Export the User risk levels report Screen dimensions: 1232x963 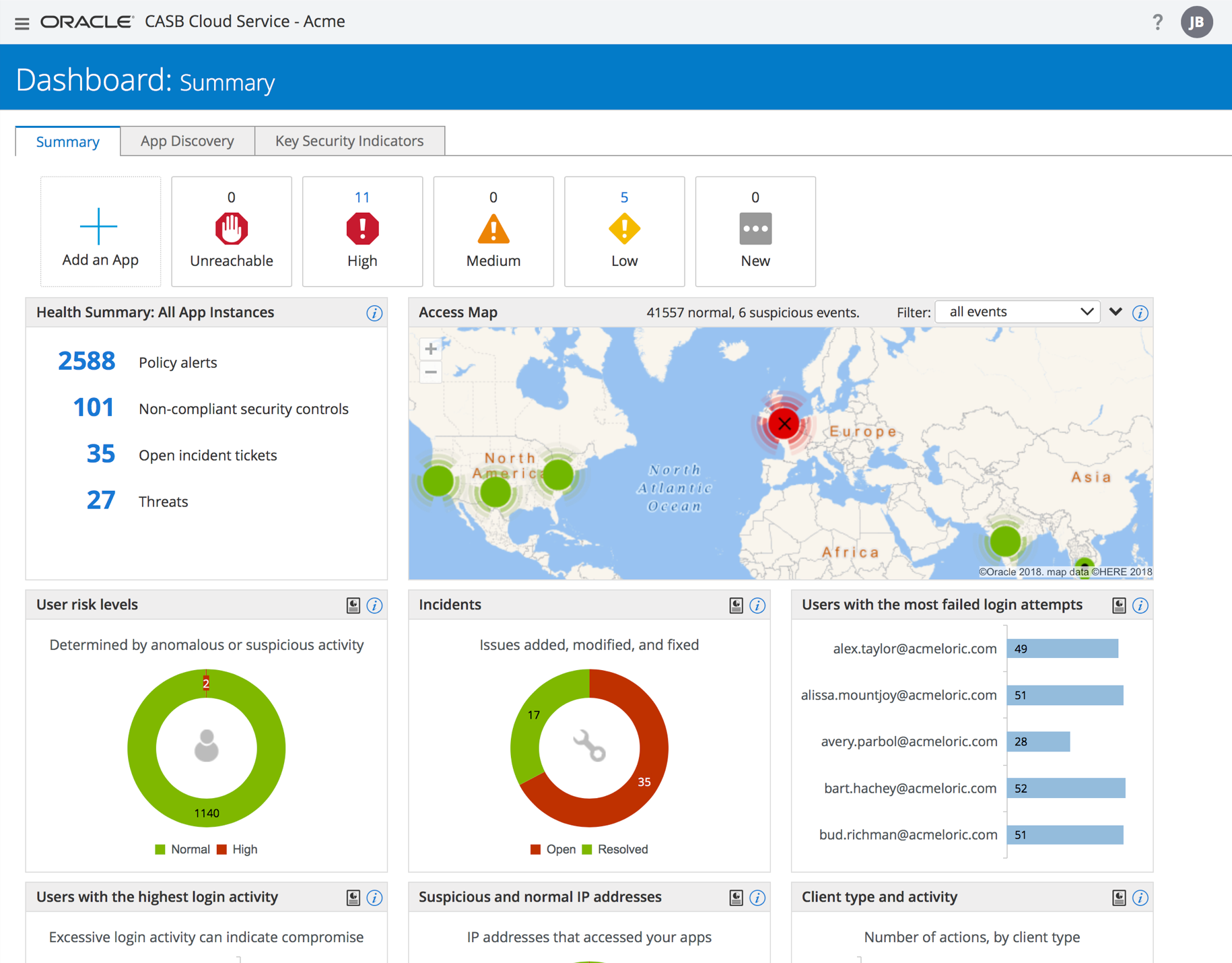(353, 605)
